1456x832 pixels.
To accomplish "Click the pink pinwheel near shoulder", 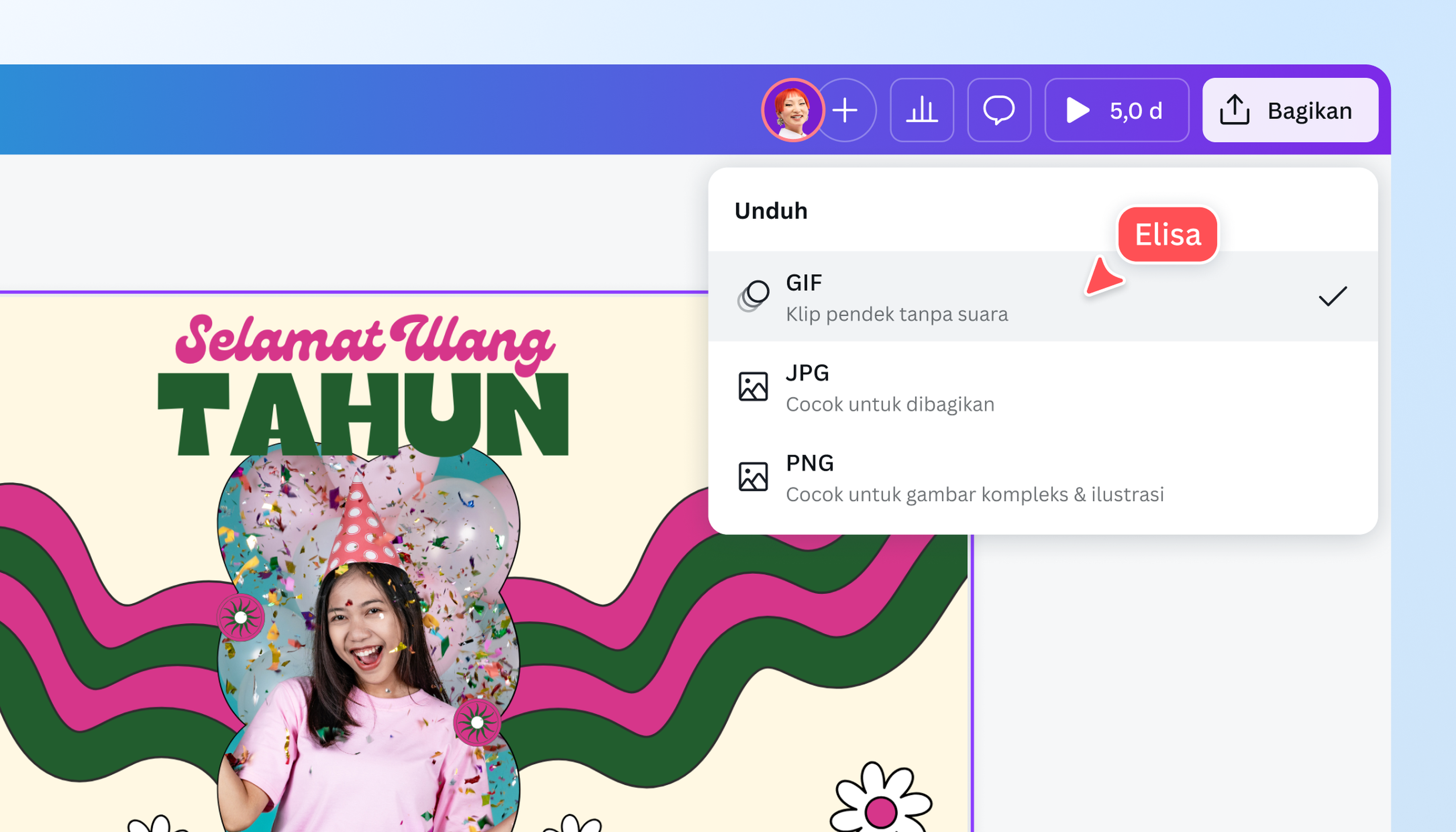I will 477,723.
